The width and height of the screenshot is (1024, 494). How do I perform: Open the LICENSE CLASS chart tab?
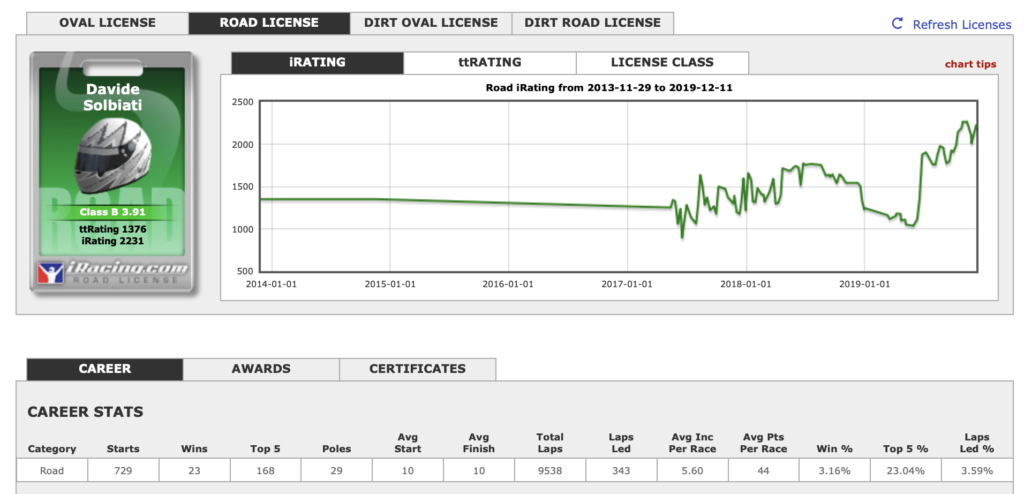click(662, 63)
